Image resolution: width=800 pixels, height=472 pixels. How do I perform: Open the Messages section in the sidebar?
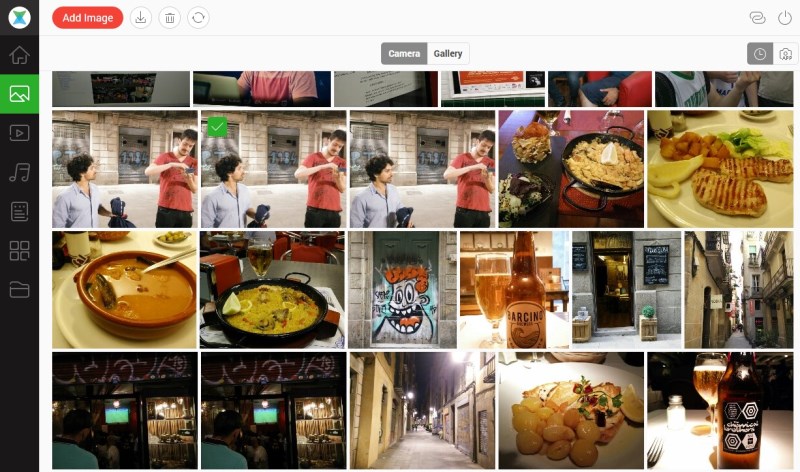click(19, 211)
